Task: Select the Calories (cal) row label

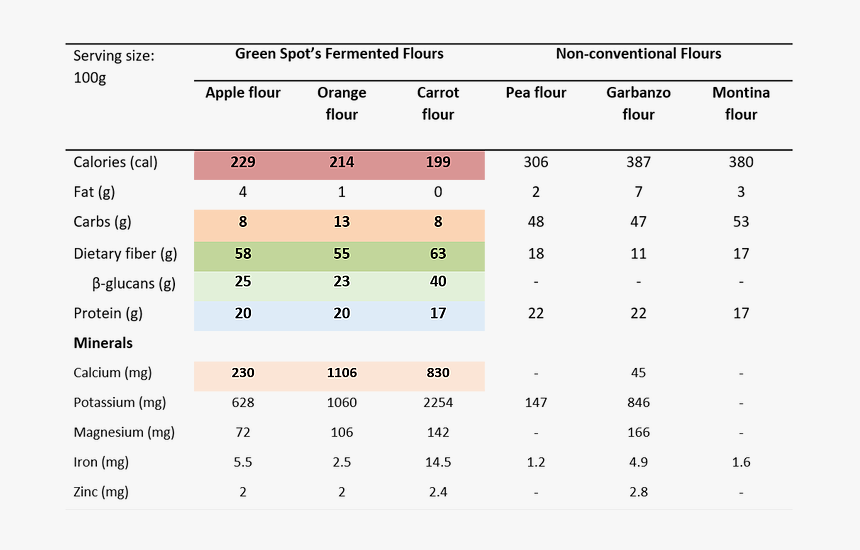Action: [x=115, y=162]
